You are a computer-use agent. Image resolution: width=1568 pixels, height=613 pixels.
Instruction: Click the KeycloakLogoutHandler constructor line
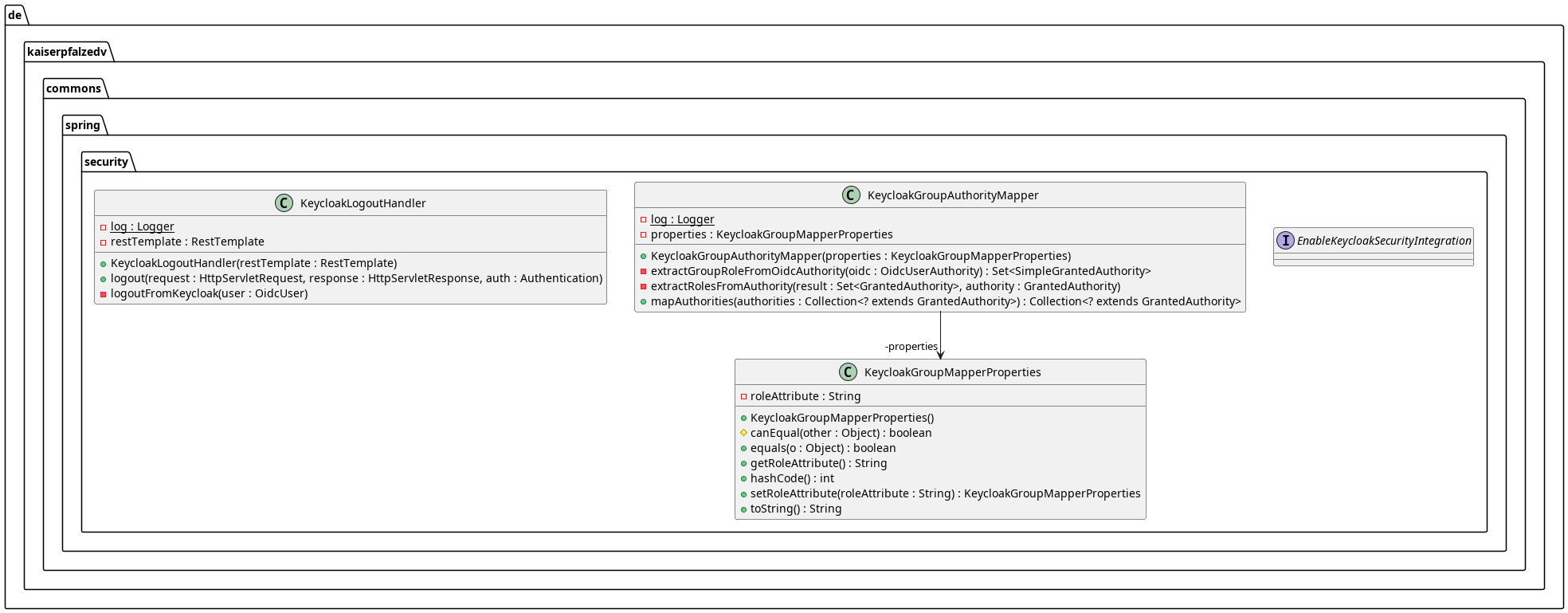point(254,264)
